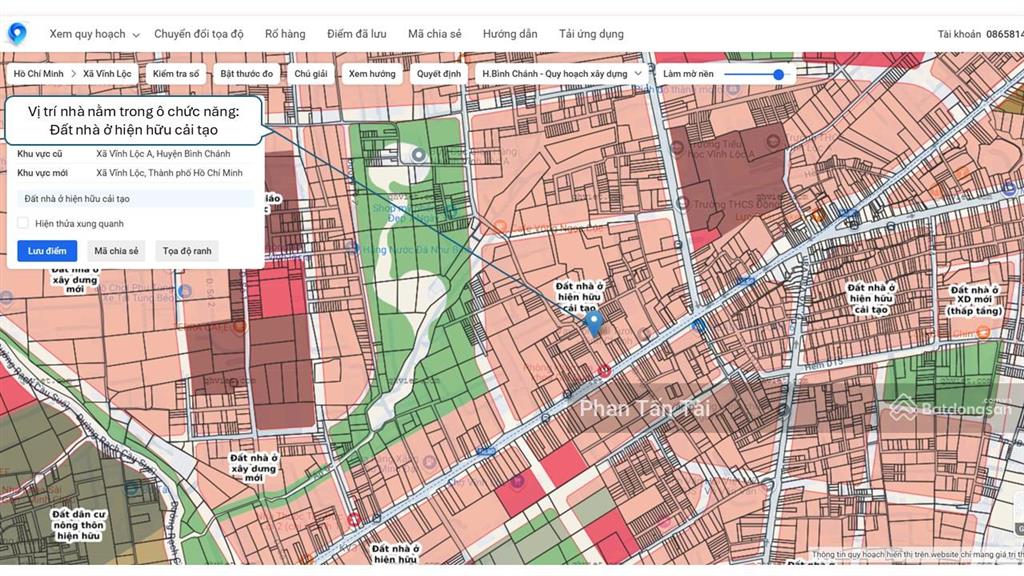Toggle the Chú giải legend button
The width and height of the screenshot is (1024, 576).
pyautogui.click(x=311, y=74)
